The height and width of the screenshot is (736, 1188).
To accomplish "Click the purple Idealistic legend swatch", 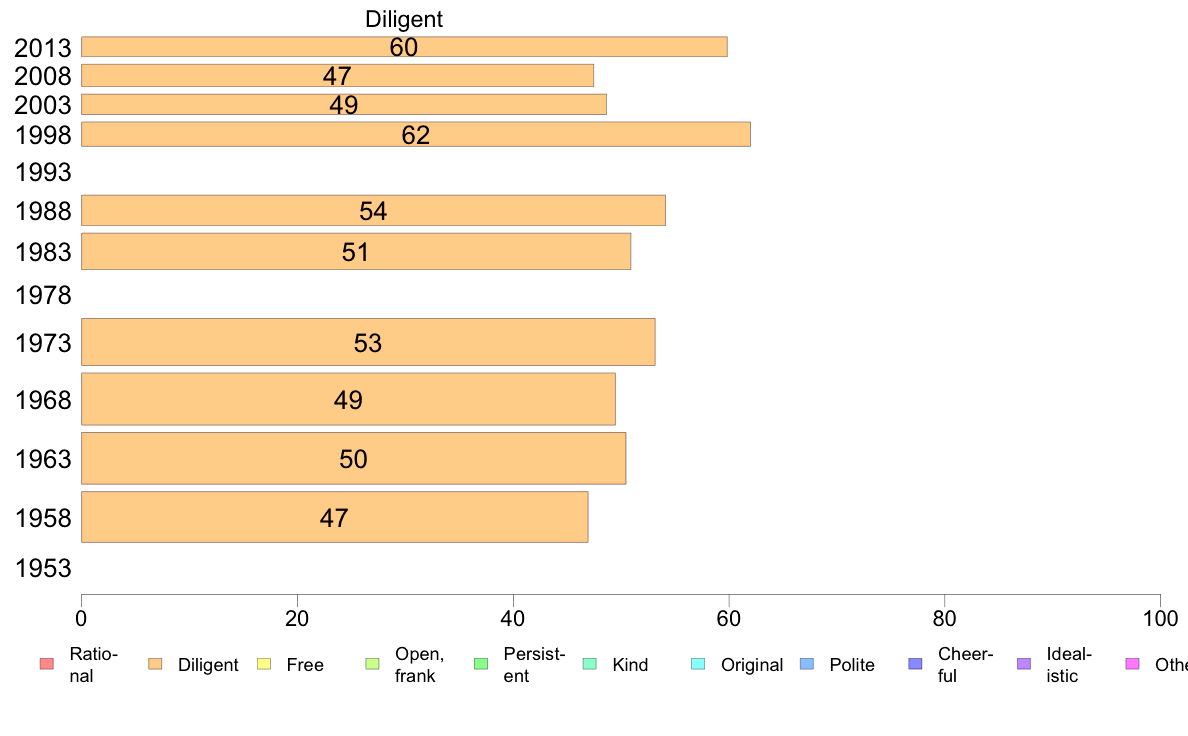I will (1024, 664).
